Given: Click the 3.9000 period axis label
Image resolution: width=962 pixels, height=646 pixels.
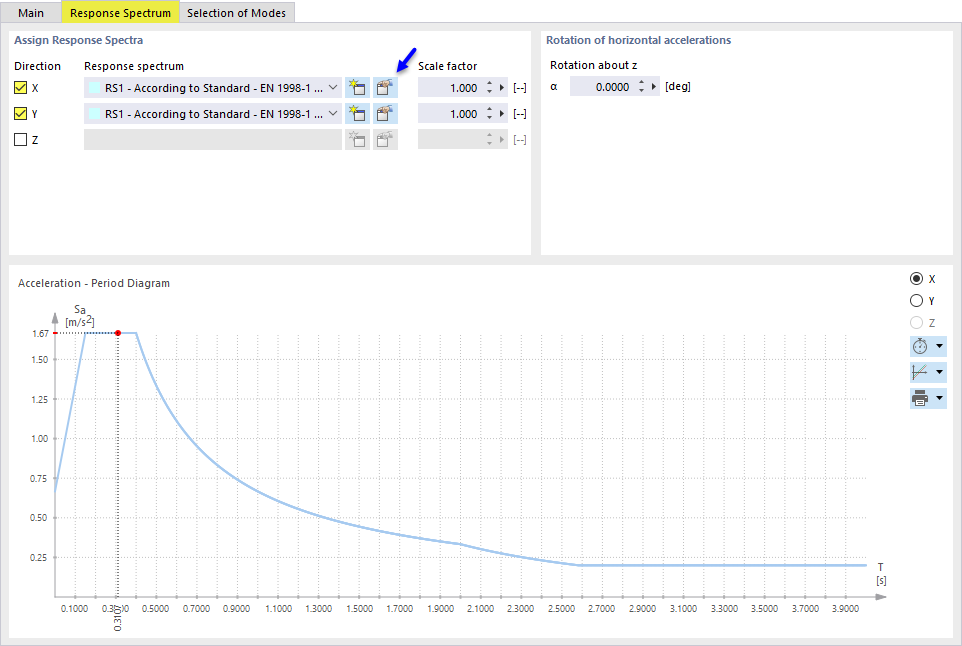Looking at the screenshot, I should (845, 609).
